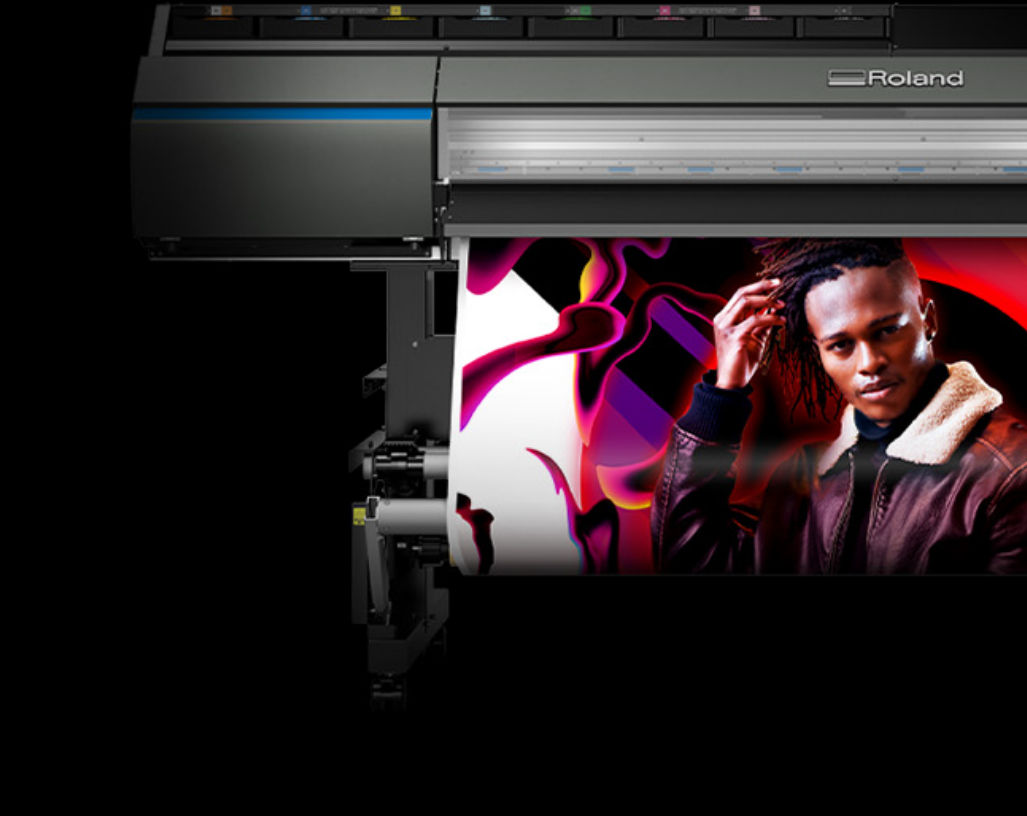Click the dark blue ink cartridge label
This screenshot has height=816, width=1027.
(x=306, y=11)
